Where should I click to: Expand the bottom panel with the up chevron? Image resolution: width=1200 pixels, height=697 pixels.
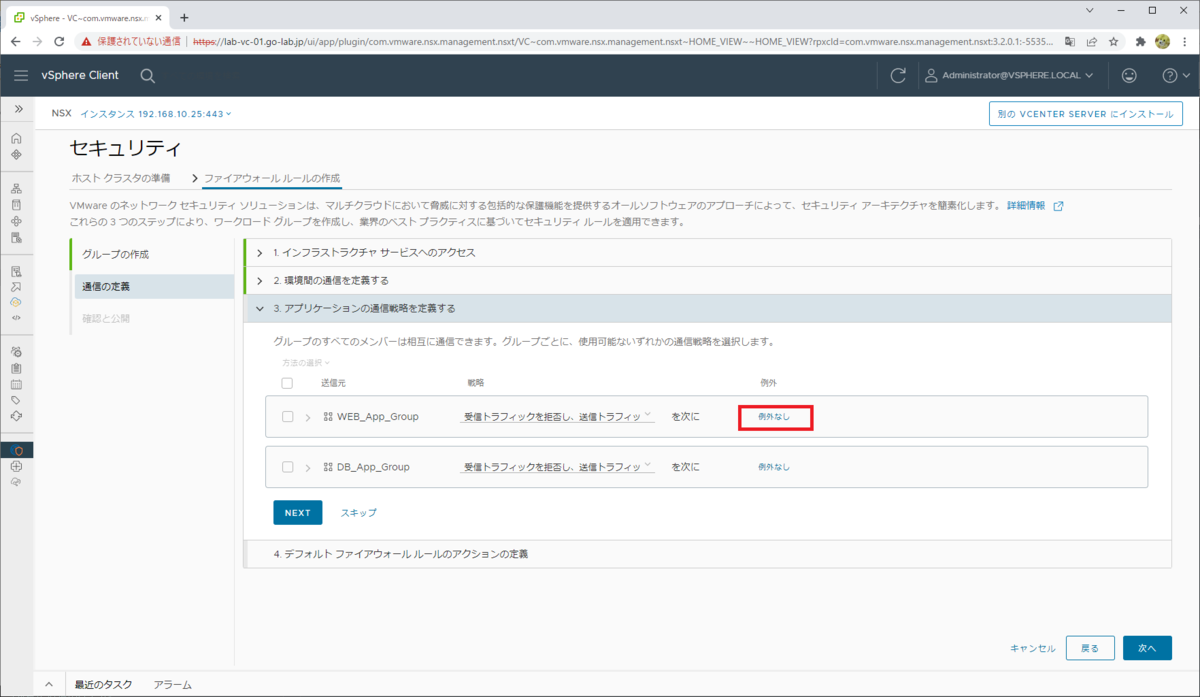48,685
